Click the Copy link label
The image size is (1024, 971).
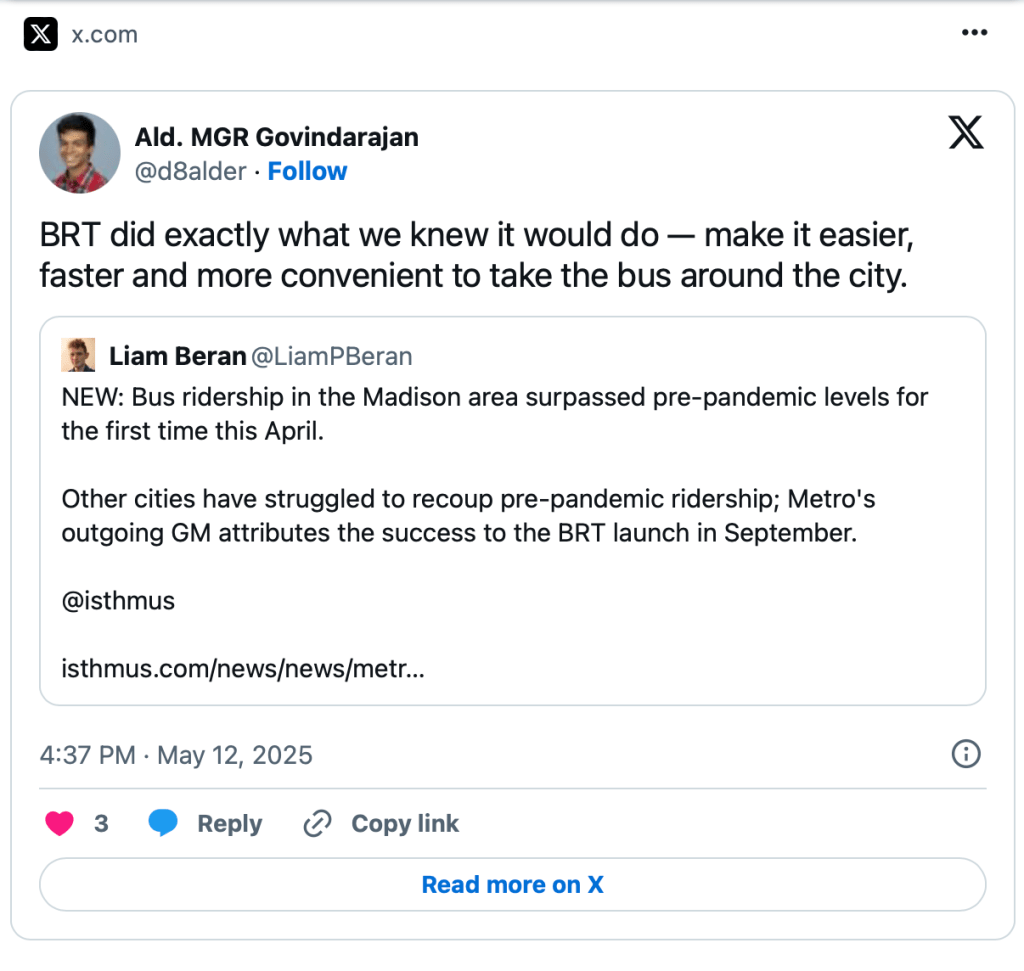(404, 824)
